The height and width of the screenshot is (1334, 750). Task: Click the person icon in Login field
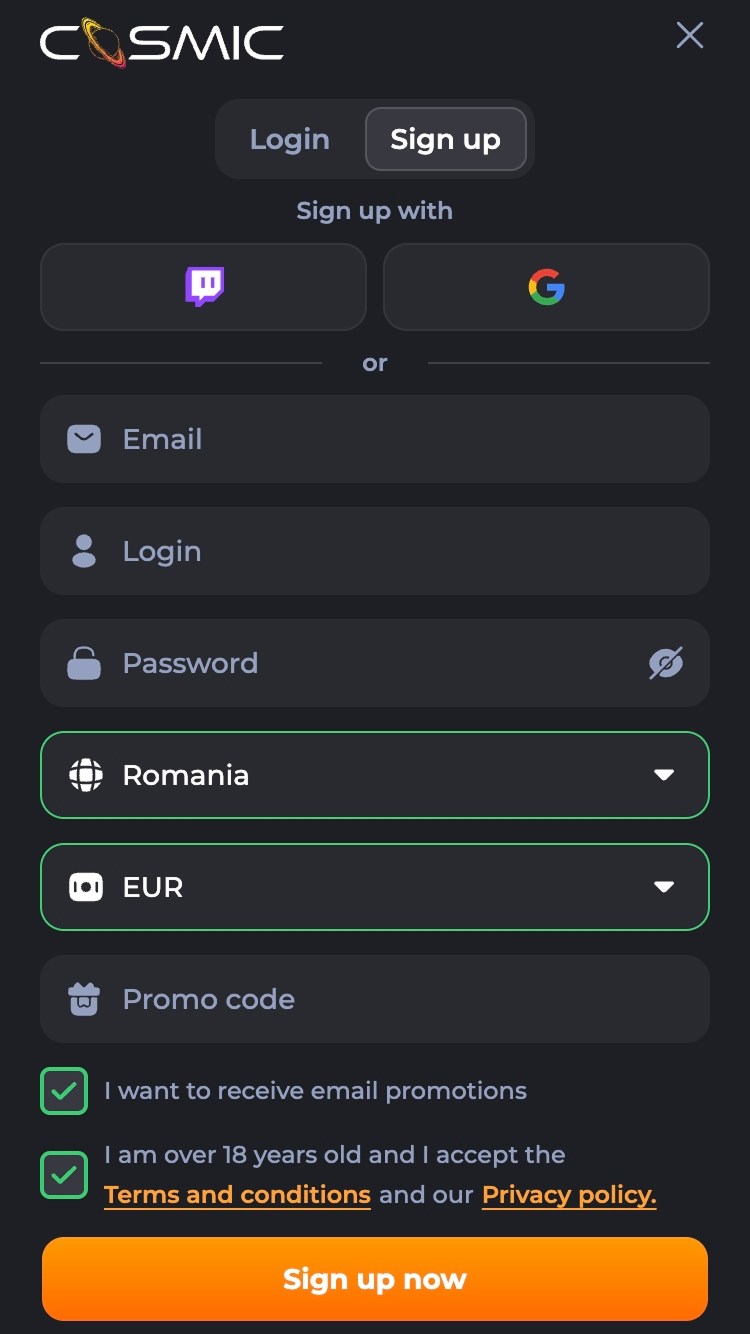click(x=84, y=551)
